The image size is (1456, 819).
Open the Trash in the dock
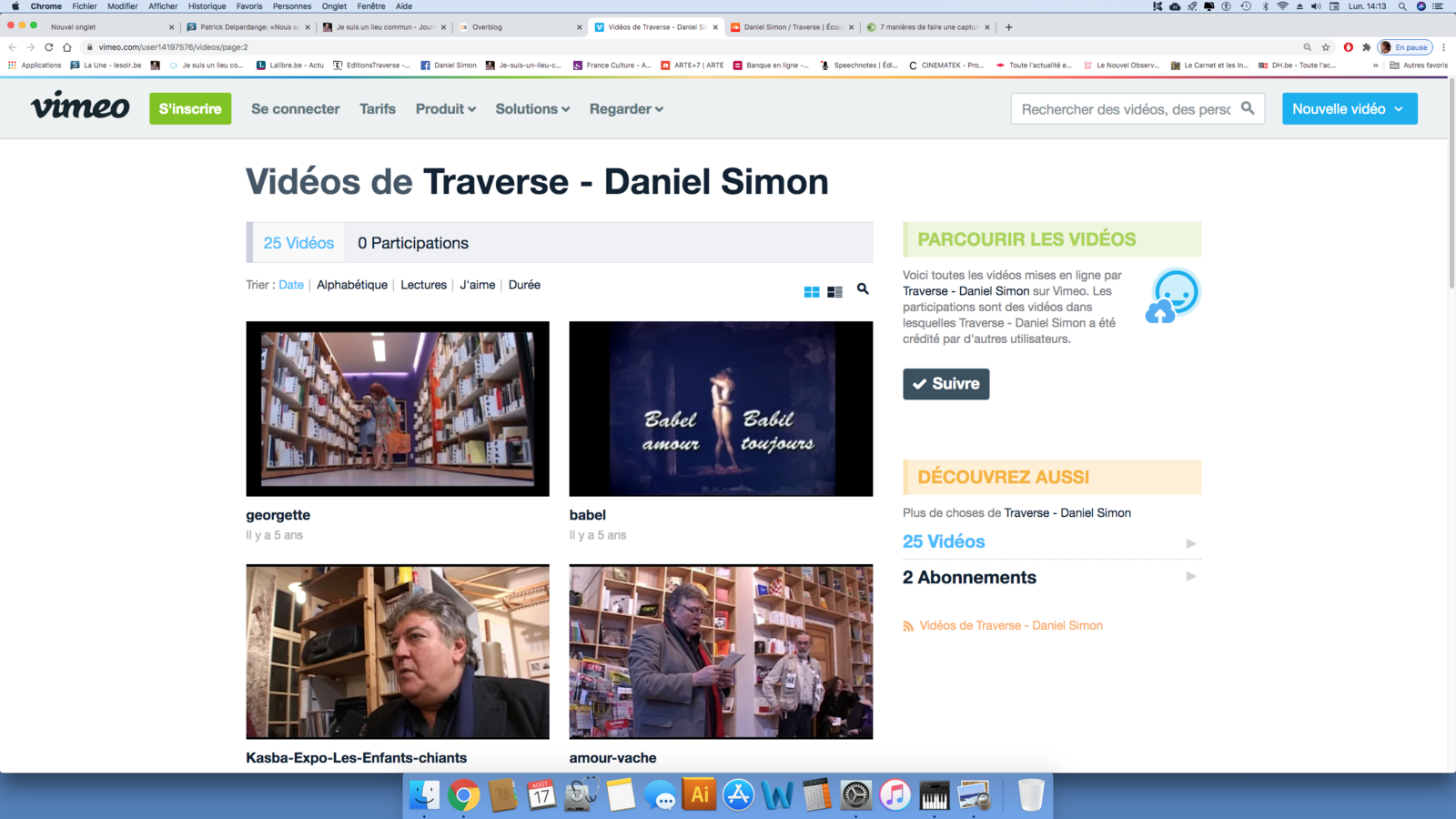click(x=1030, y=794)
